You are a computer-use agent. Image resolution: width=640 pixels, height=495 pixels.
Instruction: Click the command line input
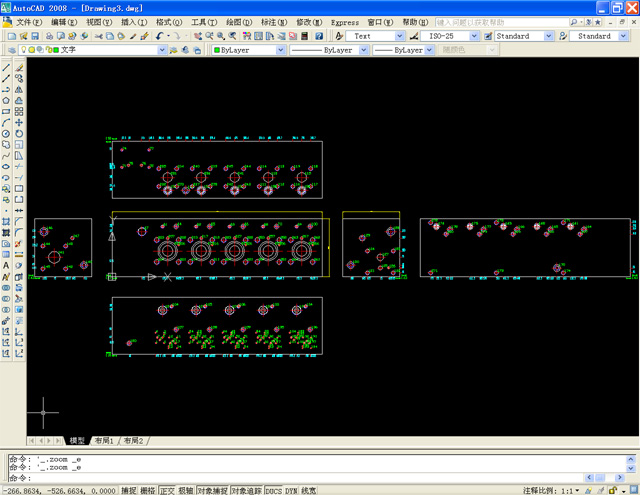[296, 477]
